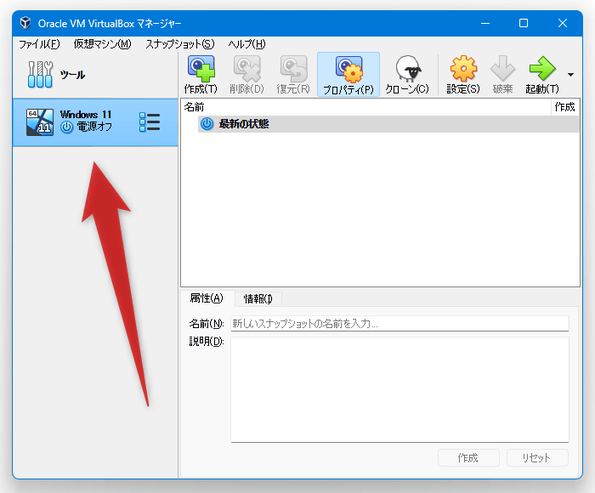Click the 説明(D) description text area

[400, 389]
